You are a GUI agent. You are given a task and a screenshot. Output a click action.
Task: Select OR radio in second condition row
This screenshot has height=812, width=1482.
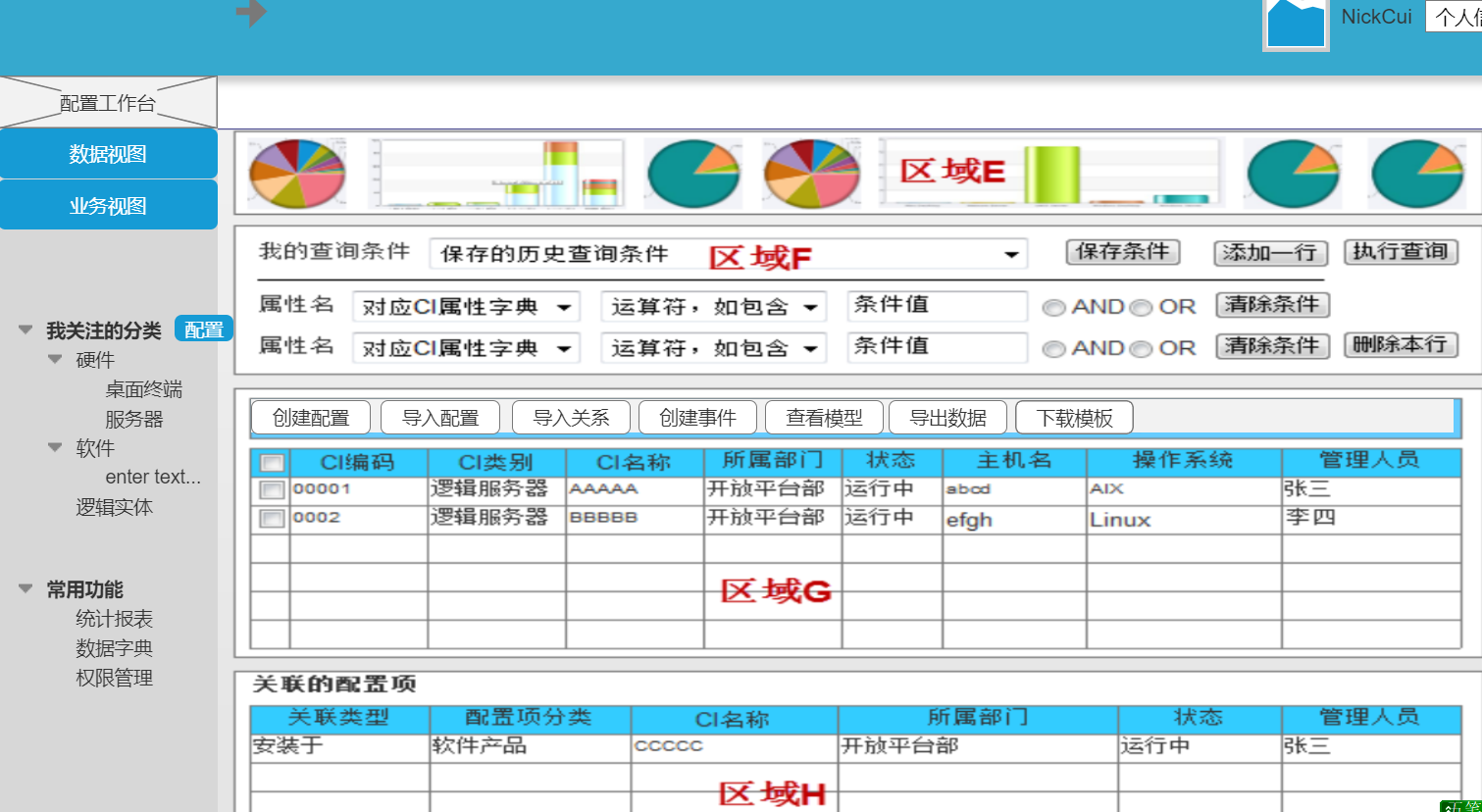coord(1140,349)
